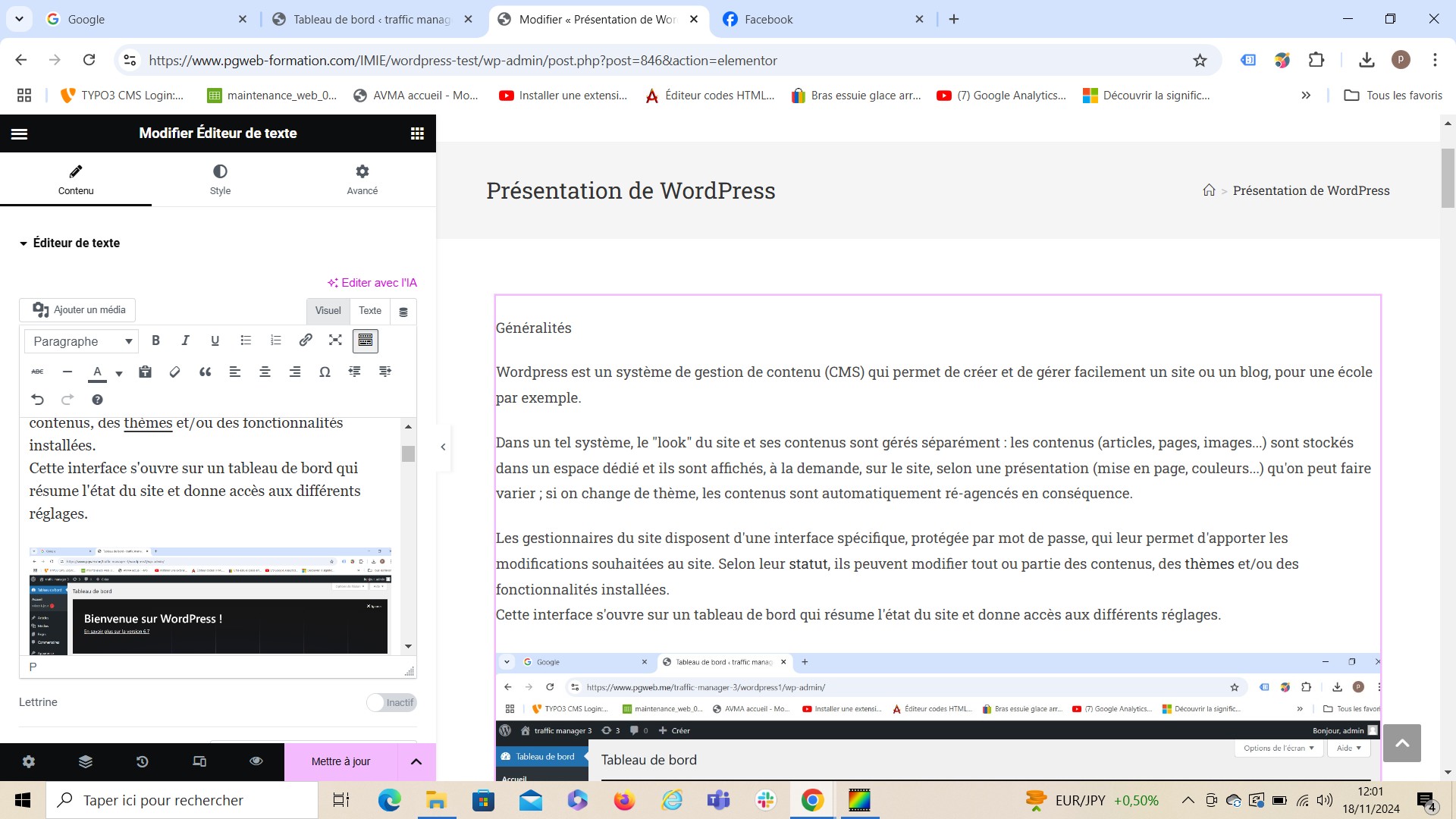The height and width of the screenshot is (819, 1456).
Task: Insert a bulleted list
Action: click(x=246, y=340)
